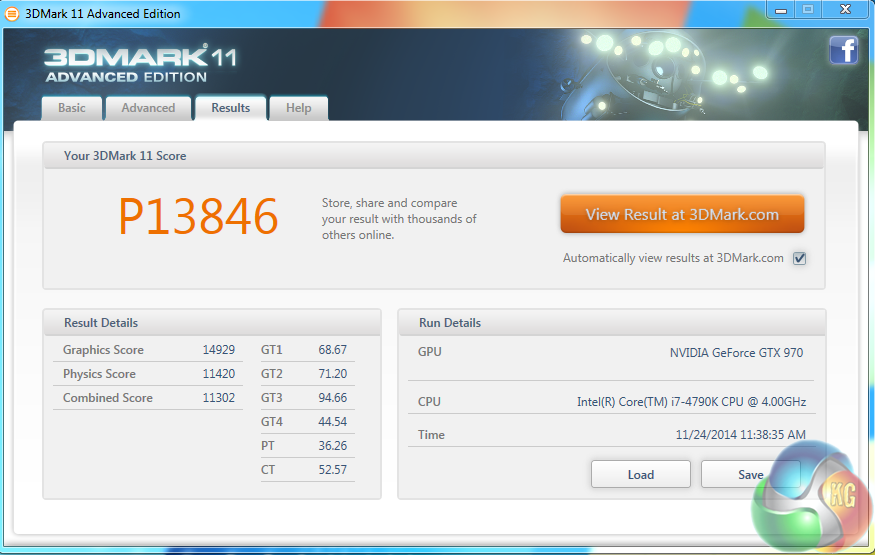The height and width of the screenshot is (555, 875).
Task: Go to the Help tab
Action: 298,108
